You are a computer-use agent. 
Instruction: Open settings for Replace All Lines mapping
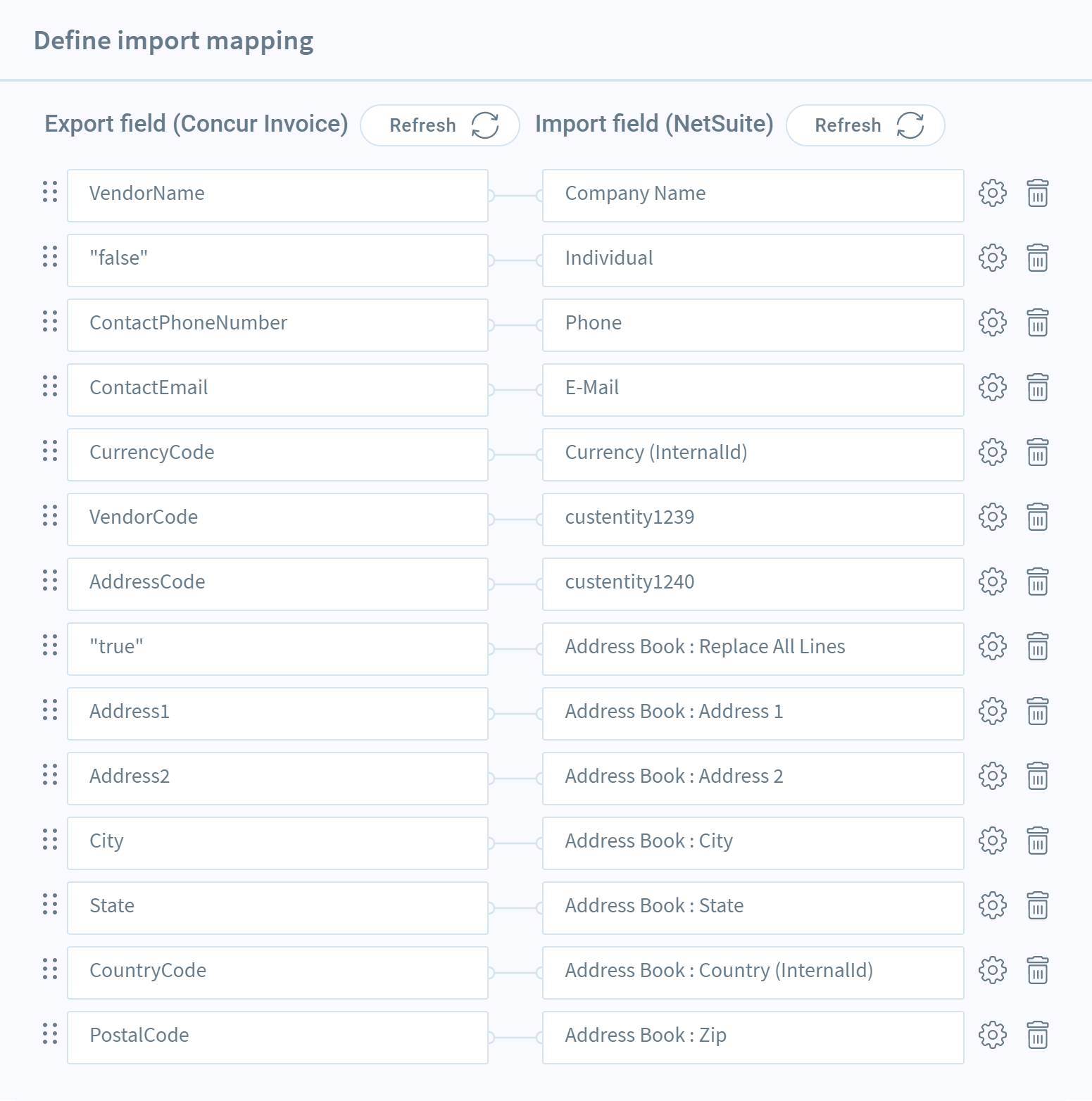pos(993,646)
